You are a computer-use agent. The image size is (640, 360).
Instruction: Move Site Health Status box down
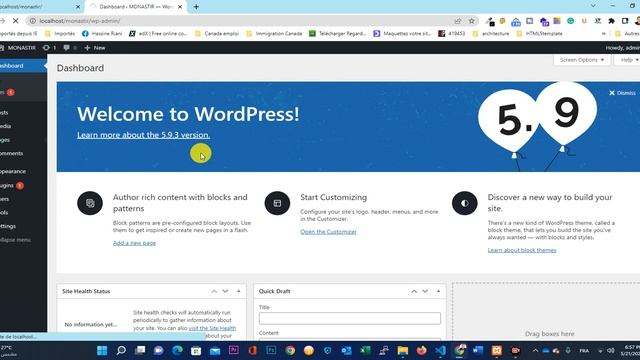coord(225,291)
